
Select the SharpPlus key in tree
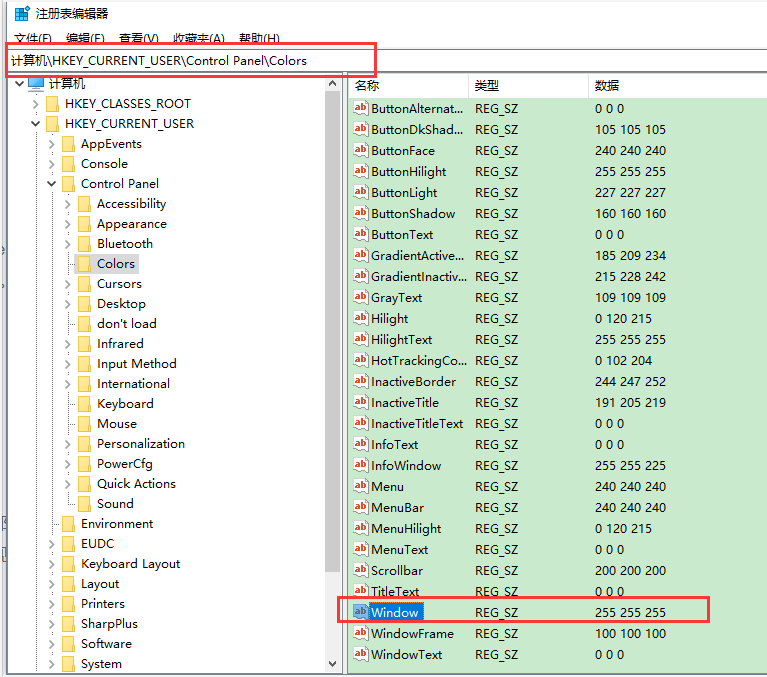click(x=109, y=624)
